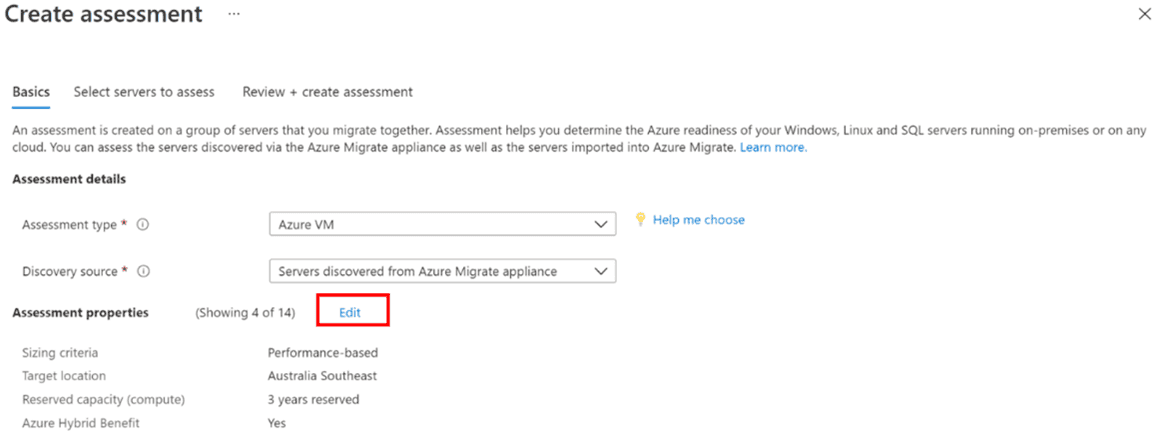The width and height of the screenshot is (1165, 439).
Task: Click the Discovery source field label
Action: click(70, 271)
